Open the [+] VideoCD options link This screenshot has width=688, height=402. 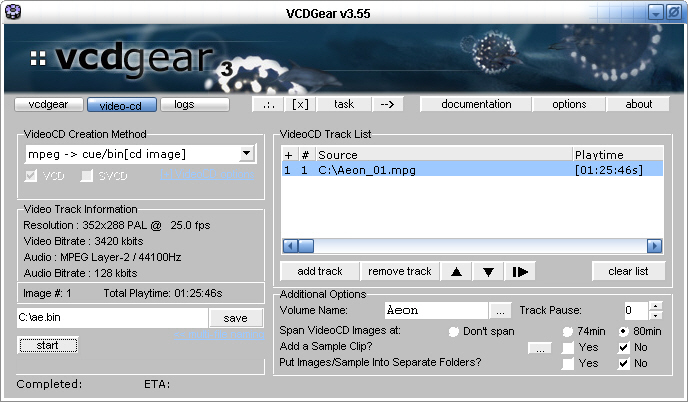[207, 174]
